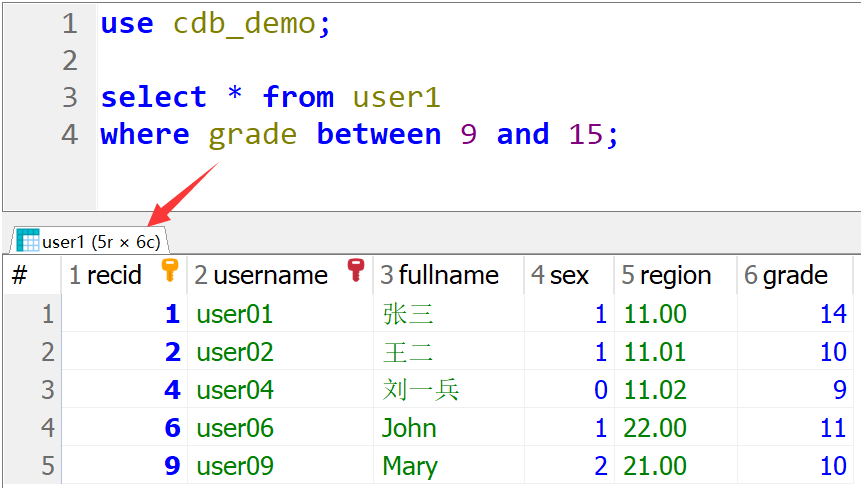
Task: Click the # corner header of the grid
Action: (20, 276)
